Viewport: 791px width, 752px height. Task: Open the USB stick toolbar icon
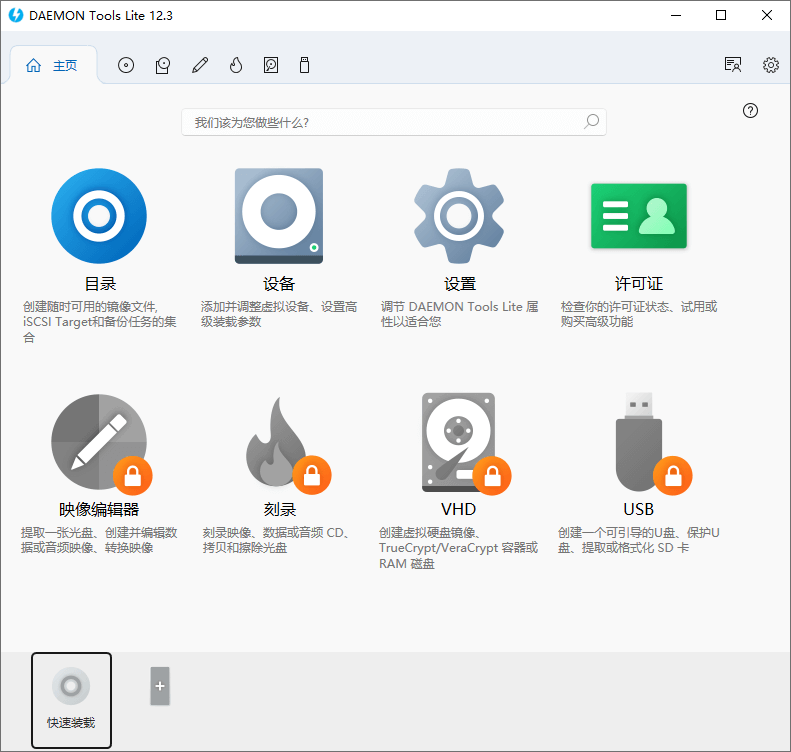pos(304,65)
